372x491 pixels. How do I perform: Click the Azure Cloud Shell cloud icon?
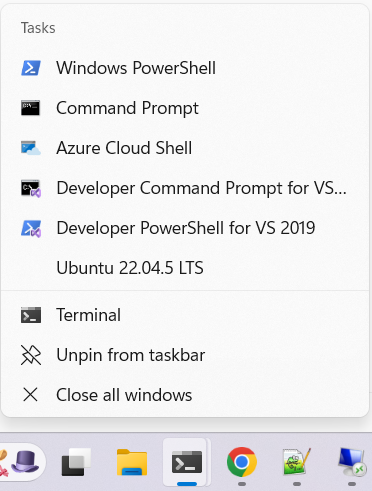coord(31,148)
